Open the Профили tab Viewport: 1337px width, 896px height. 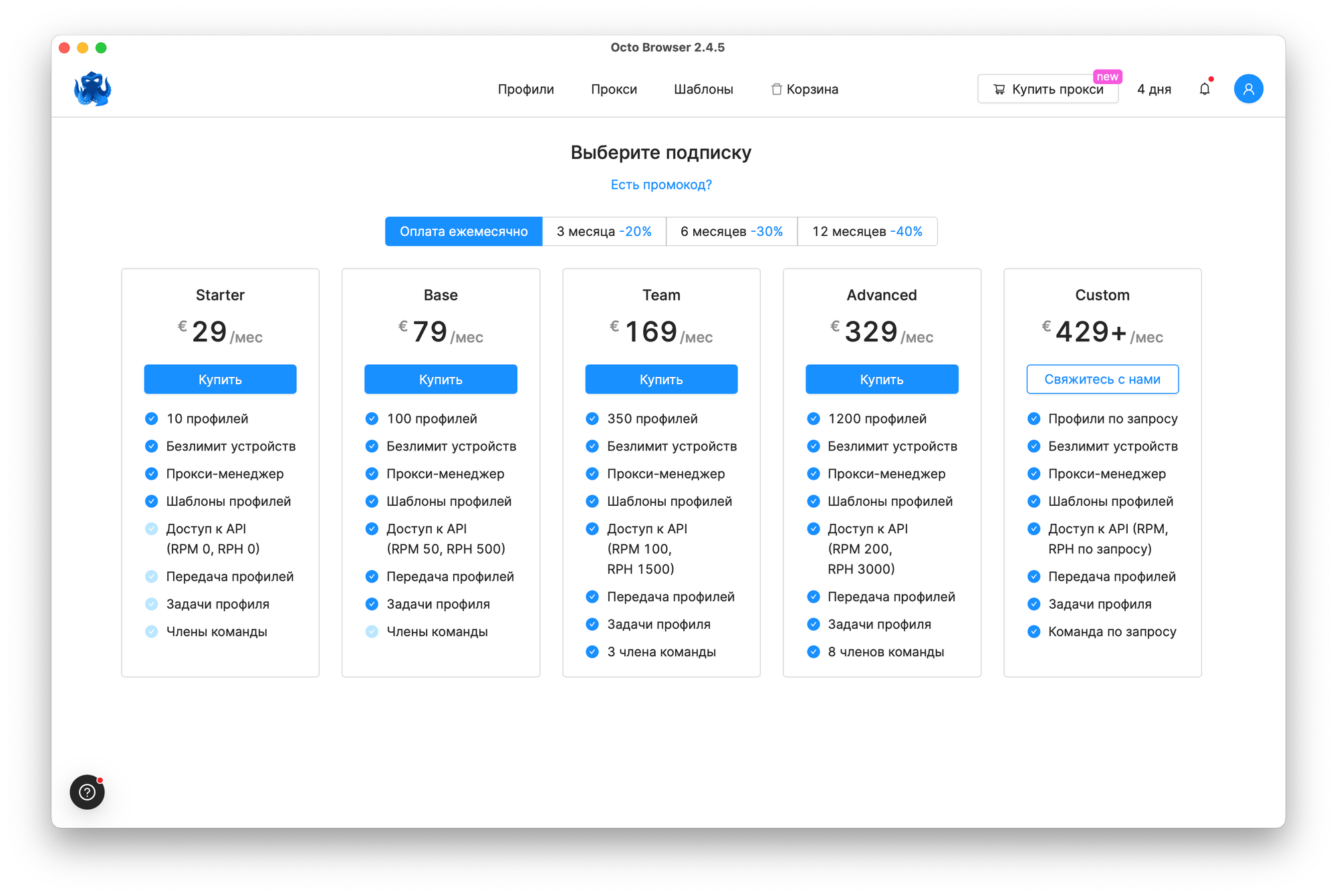point(525,90)
